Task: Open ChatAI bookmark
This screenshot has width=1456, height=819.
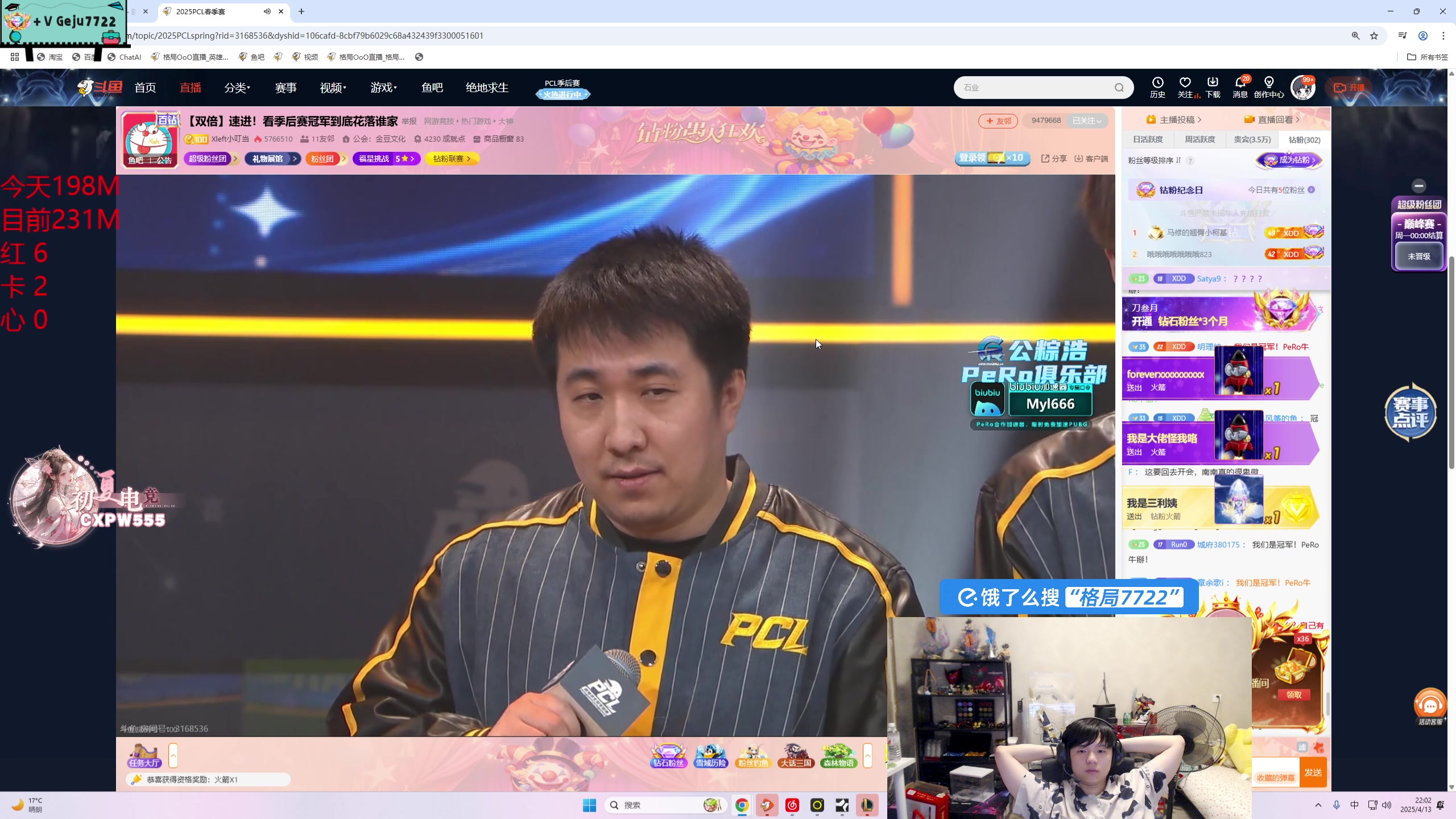Action: tap(124, 57)
